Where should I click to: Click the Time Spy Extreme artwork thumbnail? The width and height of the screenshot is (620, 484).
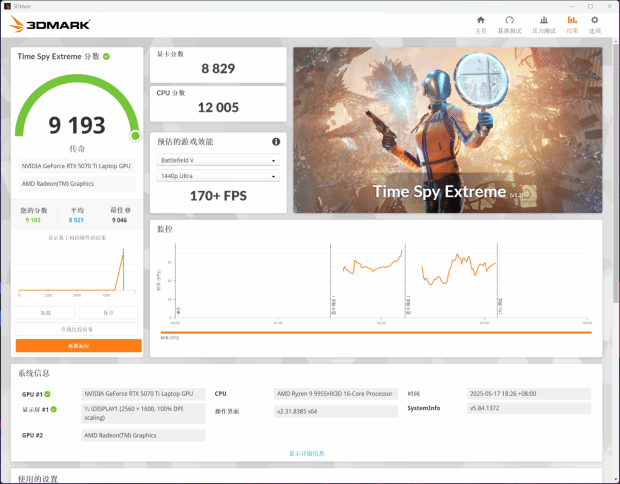coord(448,130)
